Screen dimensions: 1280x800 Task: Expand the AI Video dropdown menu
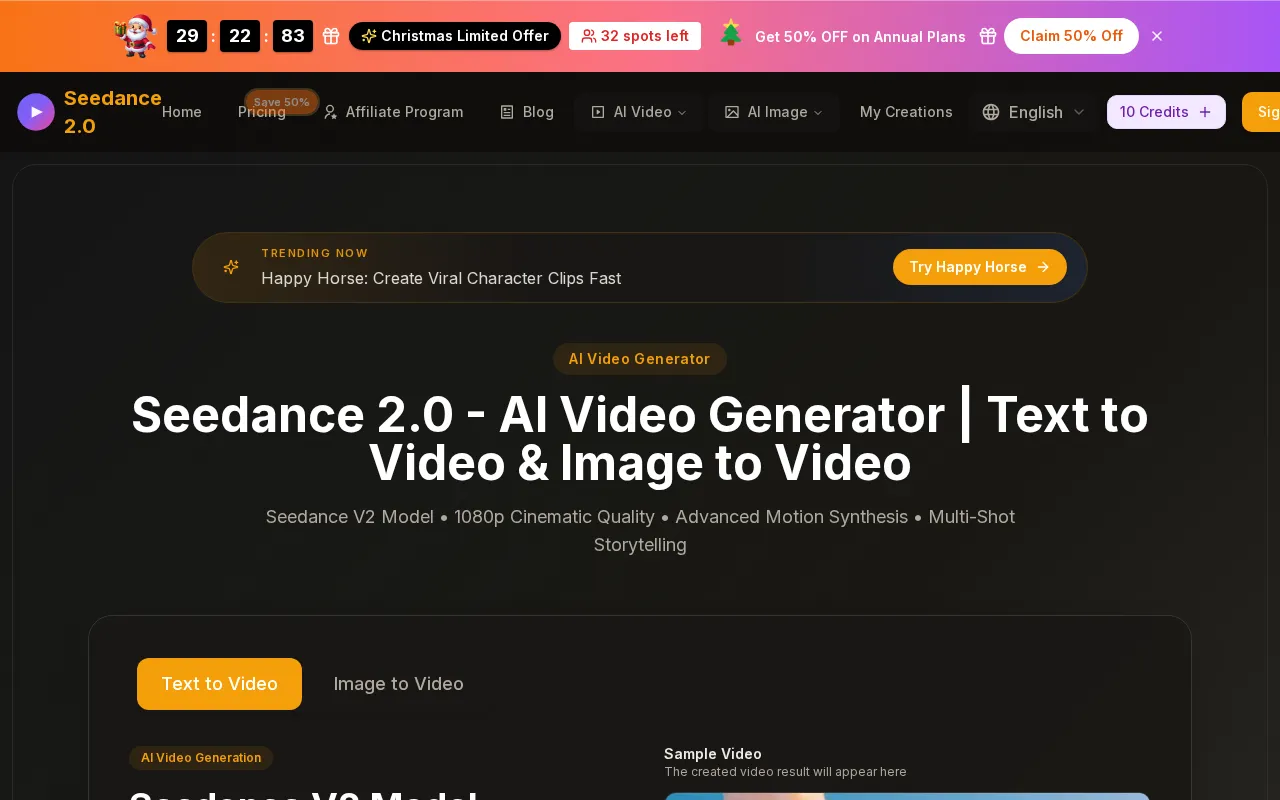(638, 112)
